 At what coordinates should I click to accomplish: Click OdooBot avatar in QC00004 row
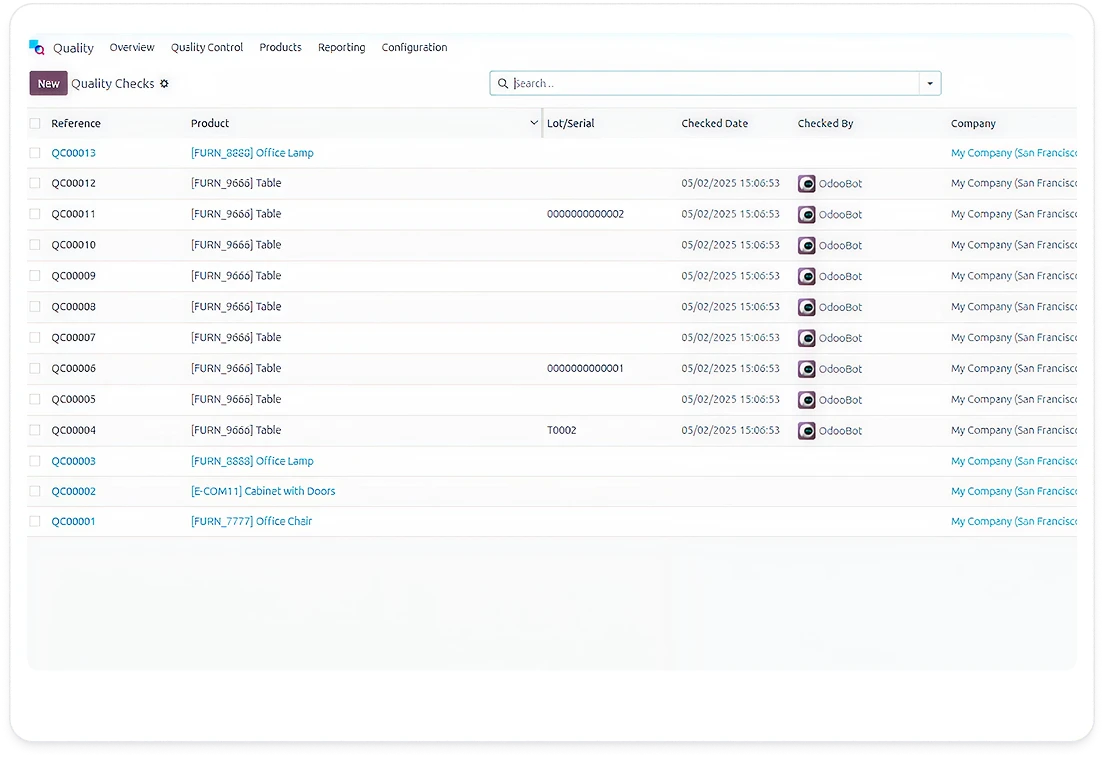click(806, 431)
